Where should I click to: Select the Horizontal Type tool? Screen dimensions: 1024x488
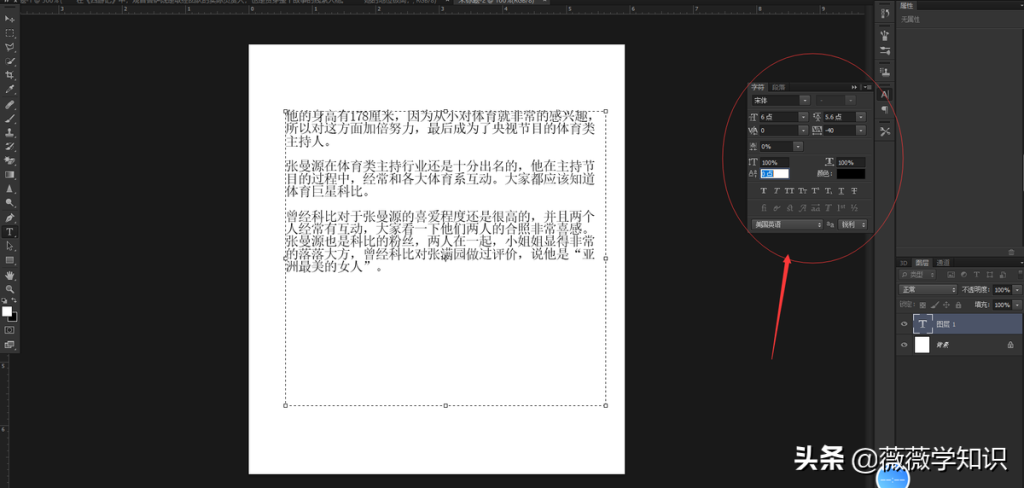click(10, 232)
